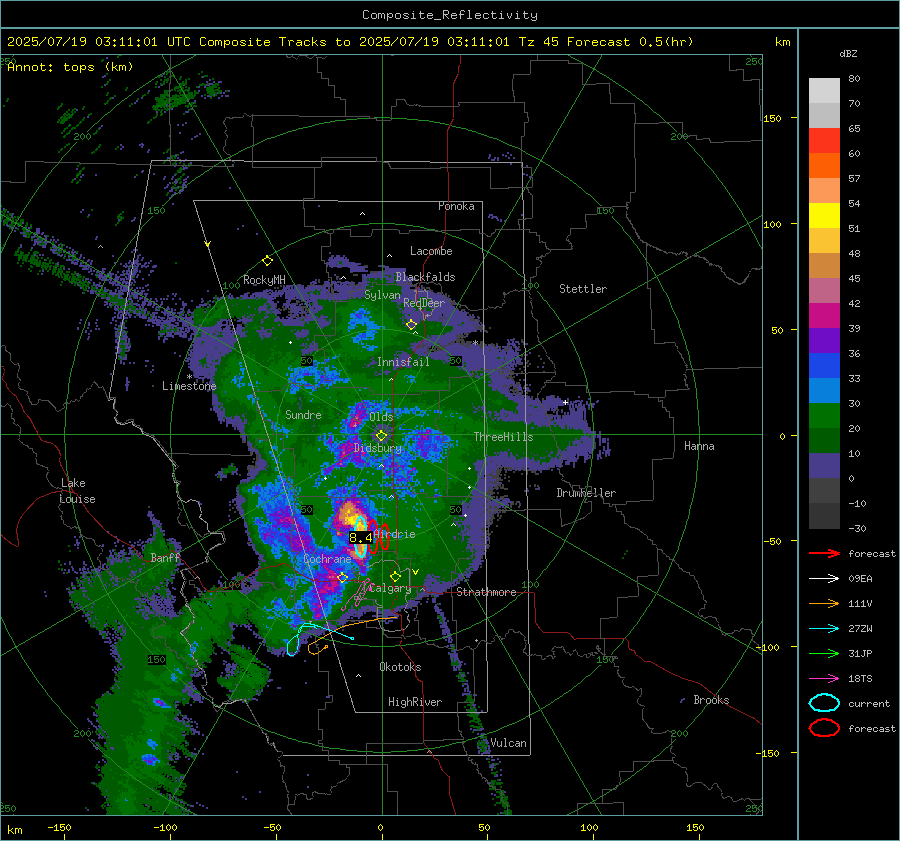Click the Sundre city label

(x=303, y=415)
